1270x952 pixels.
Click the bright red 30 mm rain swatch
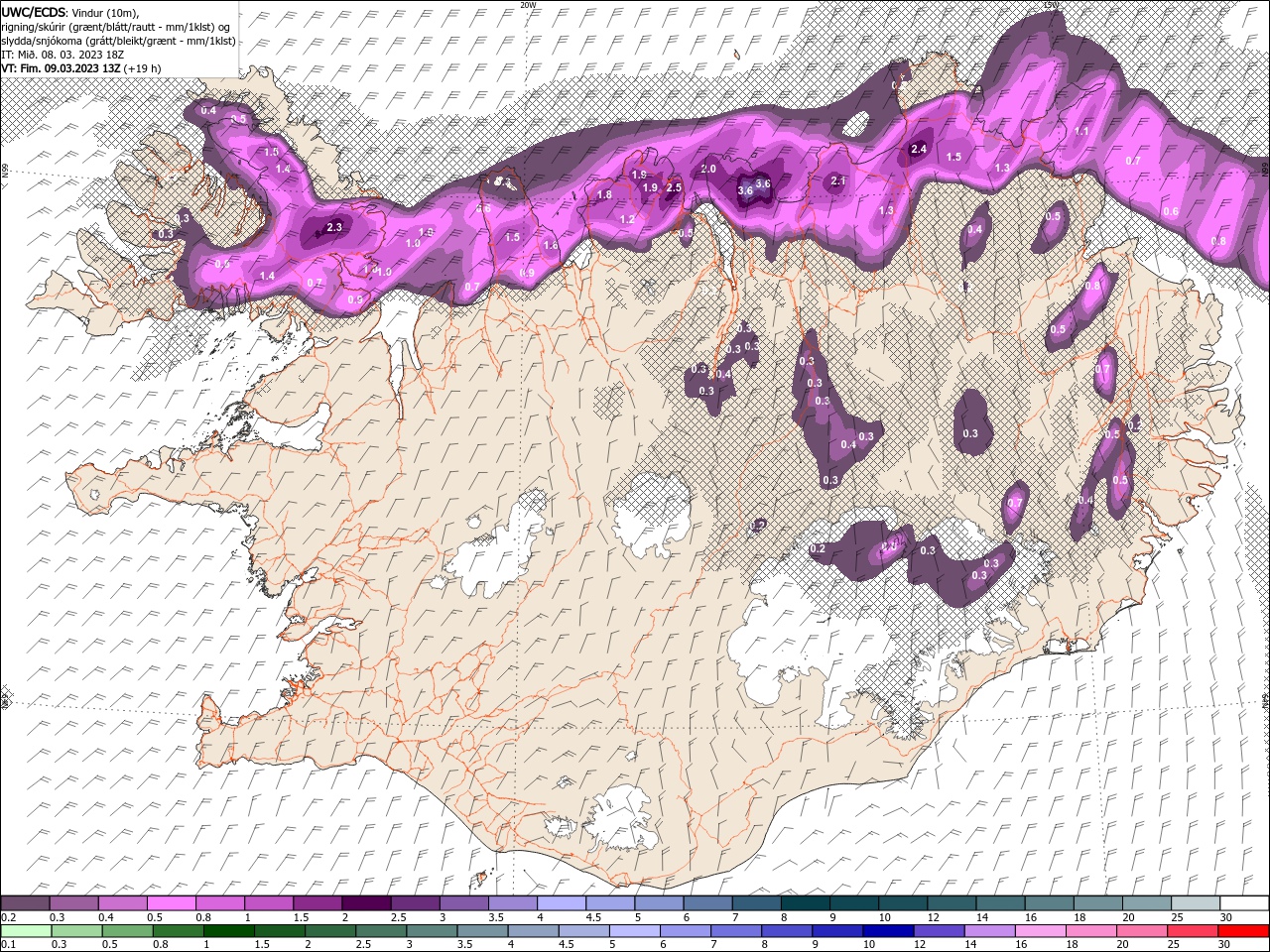[x=1243, y=931]
